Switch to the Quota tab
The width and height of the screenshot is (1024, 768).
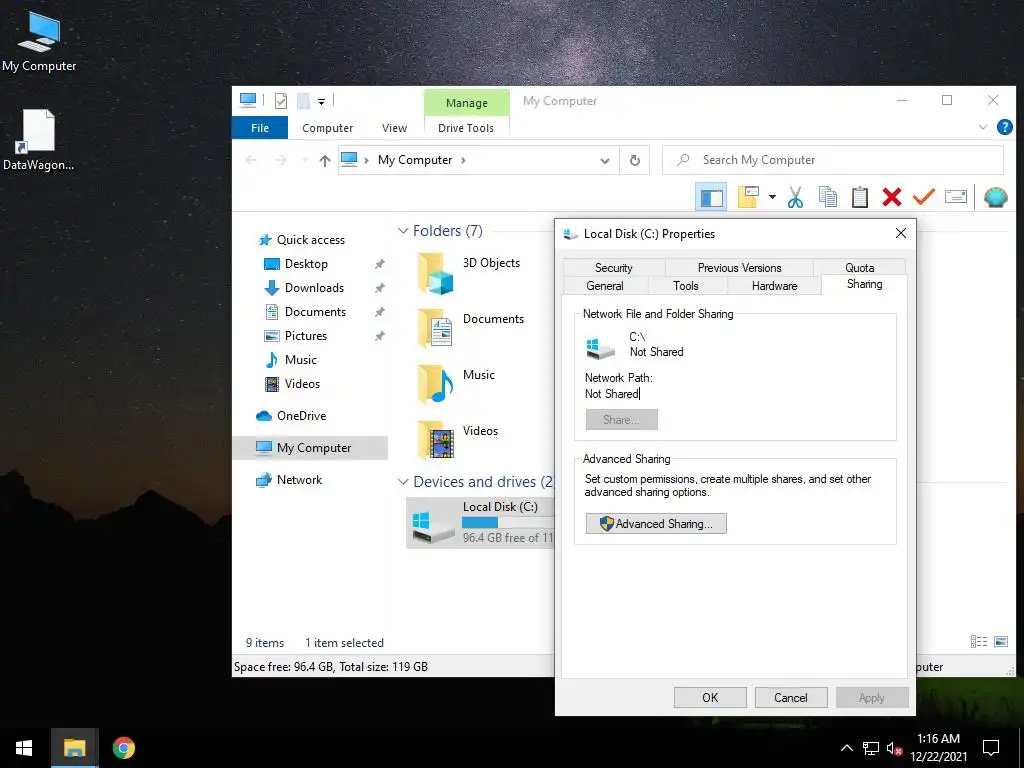[859, 268]
